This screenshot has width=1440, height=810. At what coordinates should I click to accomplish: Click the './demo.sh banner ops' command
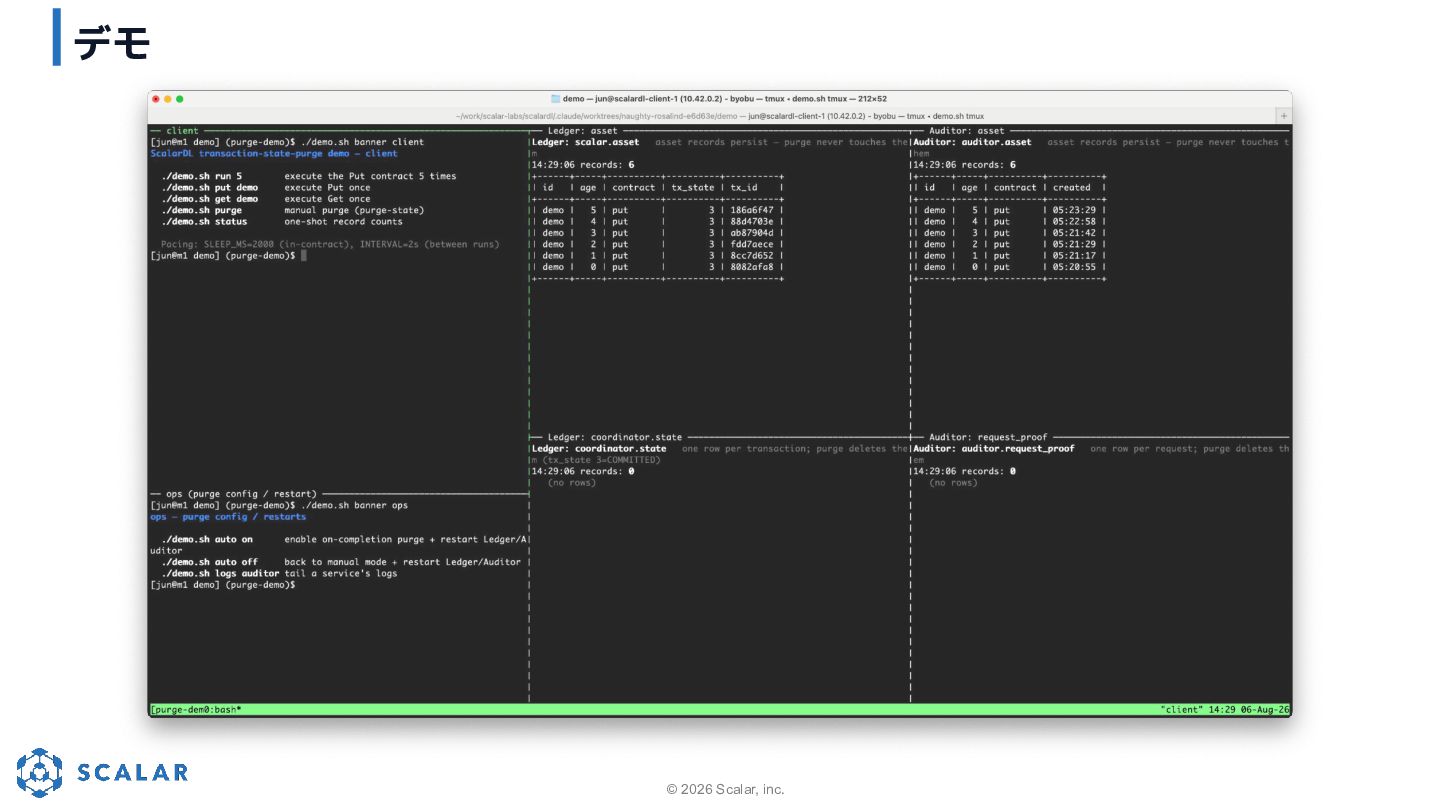click(x=354, y=505)
